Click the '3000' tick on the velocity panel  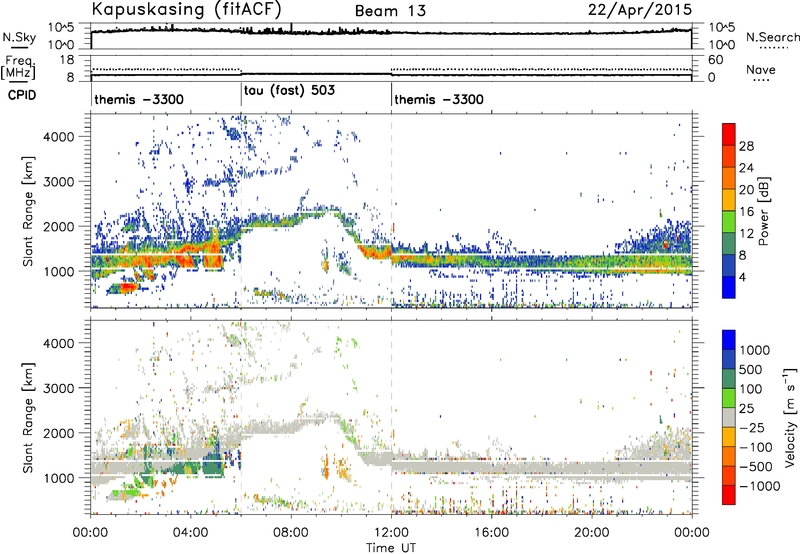coord(58,388)
